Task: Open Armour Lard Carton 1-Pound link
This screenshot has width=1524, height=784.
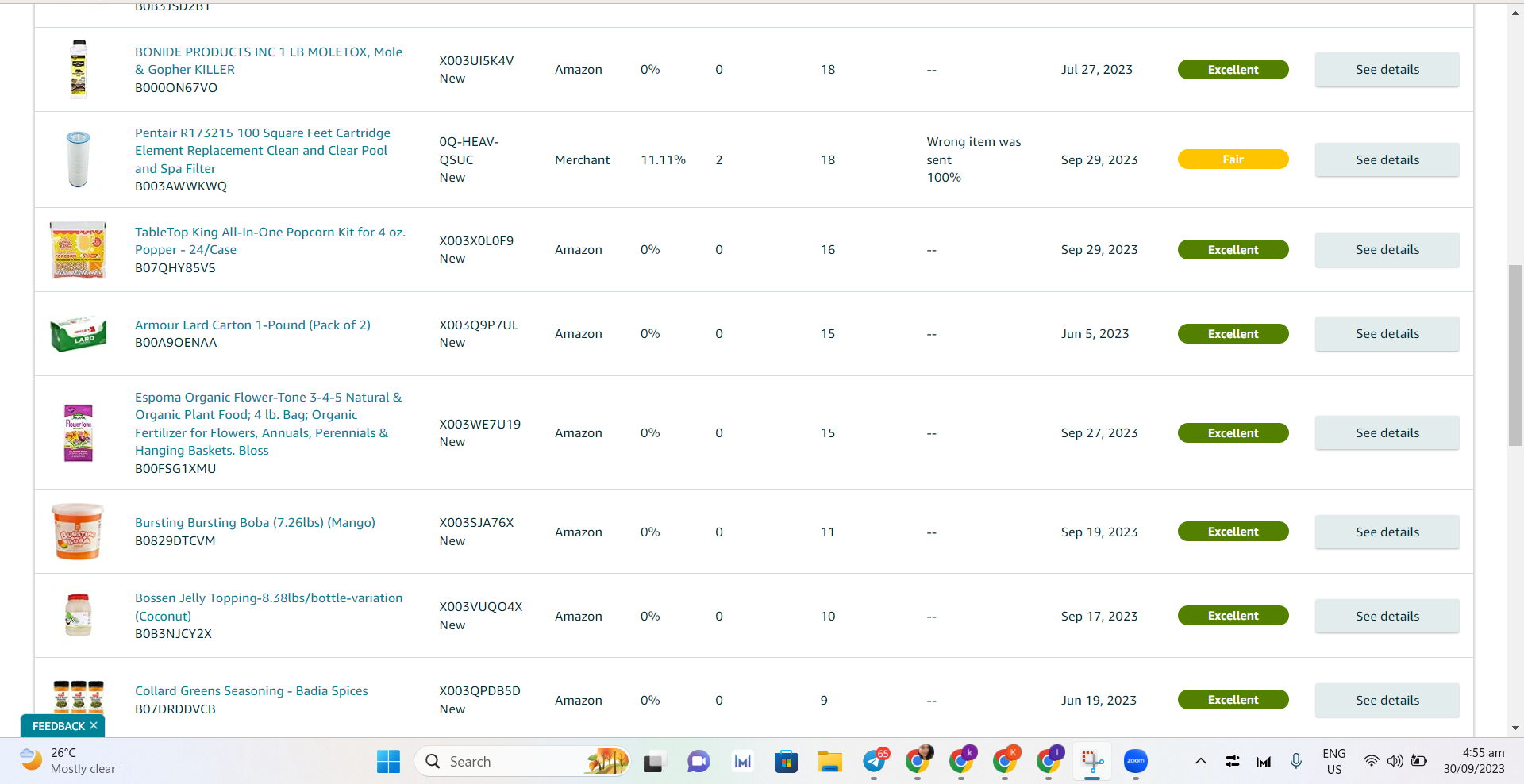Action: click(252, 325)
